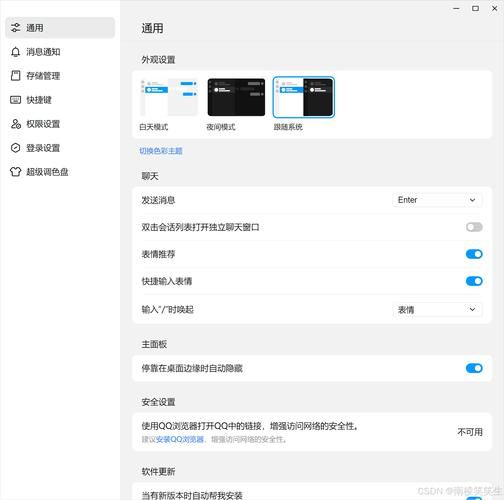Open the 输入"/"时唤起 表情 dropdown
Image resolution: width=504 pixels, height=500 pixels.
tap(437, 310)
